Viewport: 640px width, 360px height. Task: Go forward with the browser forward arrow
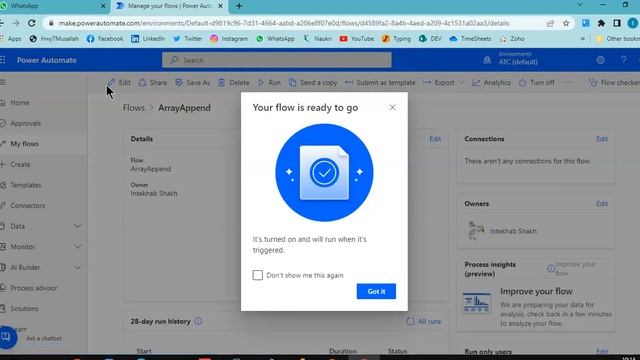point(16,23)
